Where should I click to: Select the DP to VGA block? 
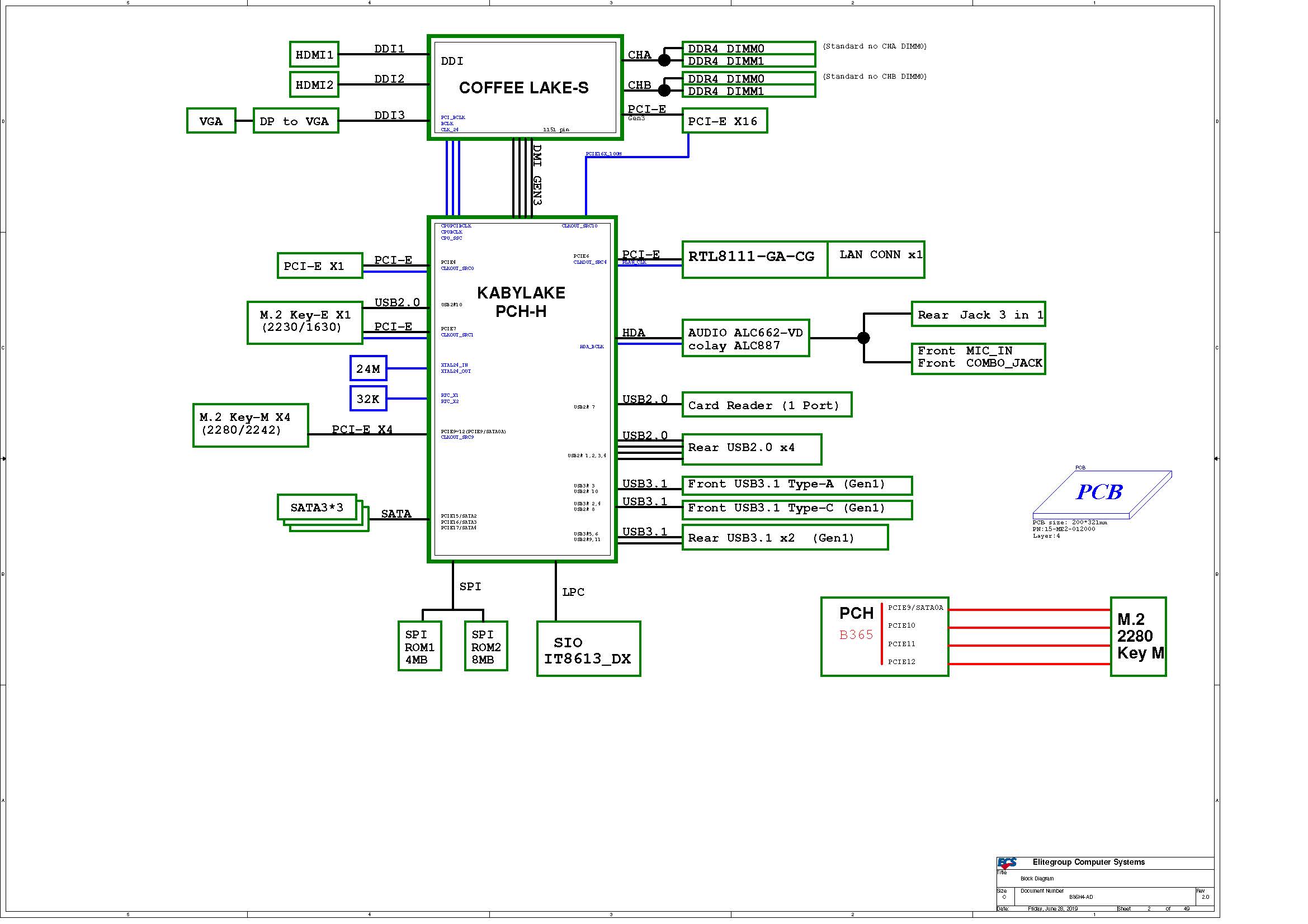[295, 121]
